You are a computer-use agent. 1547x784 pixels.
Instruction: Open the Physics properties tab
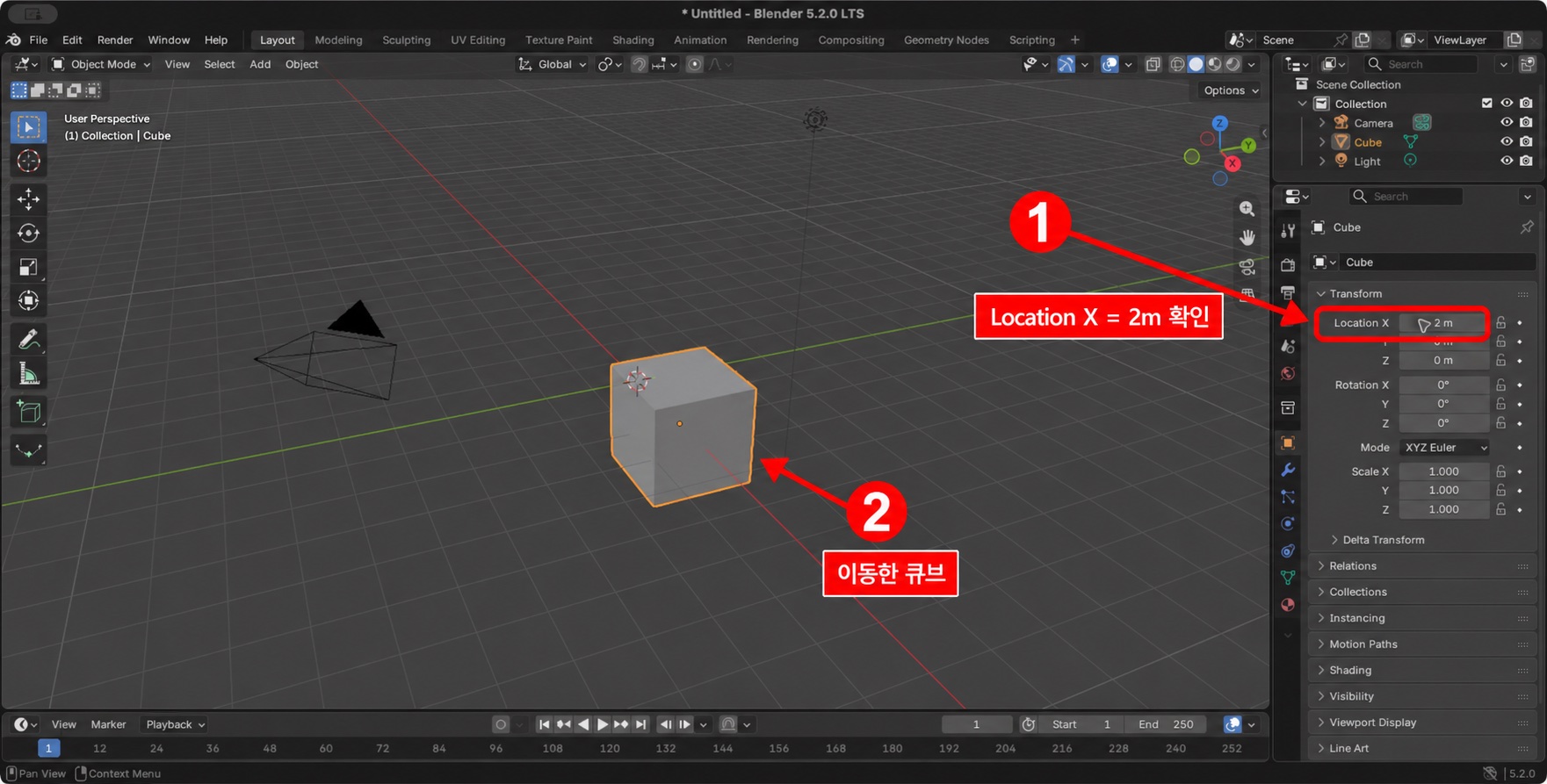click(x=1288, y=524)
